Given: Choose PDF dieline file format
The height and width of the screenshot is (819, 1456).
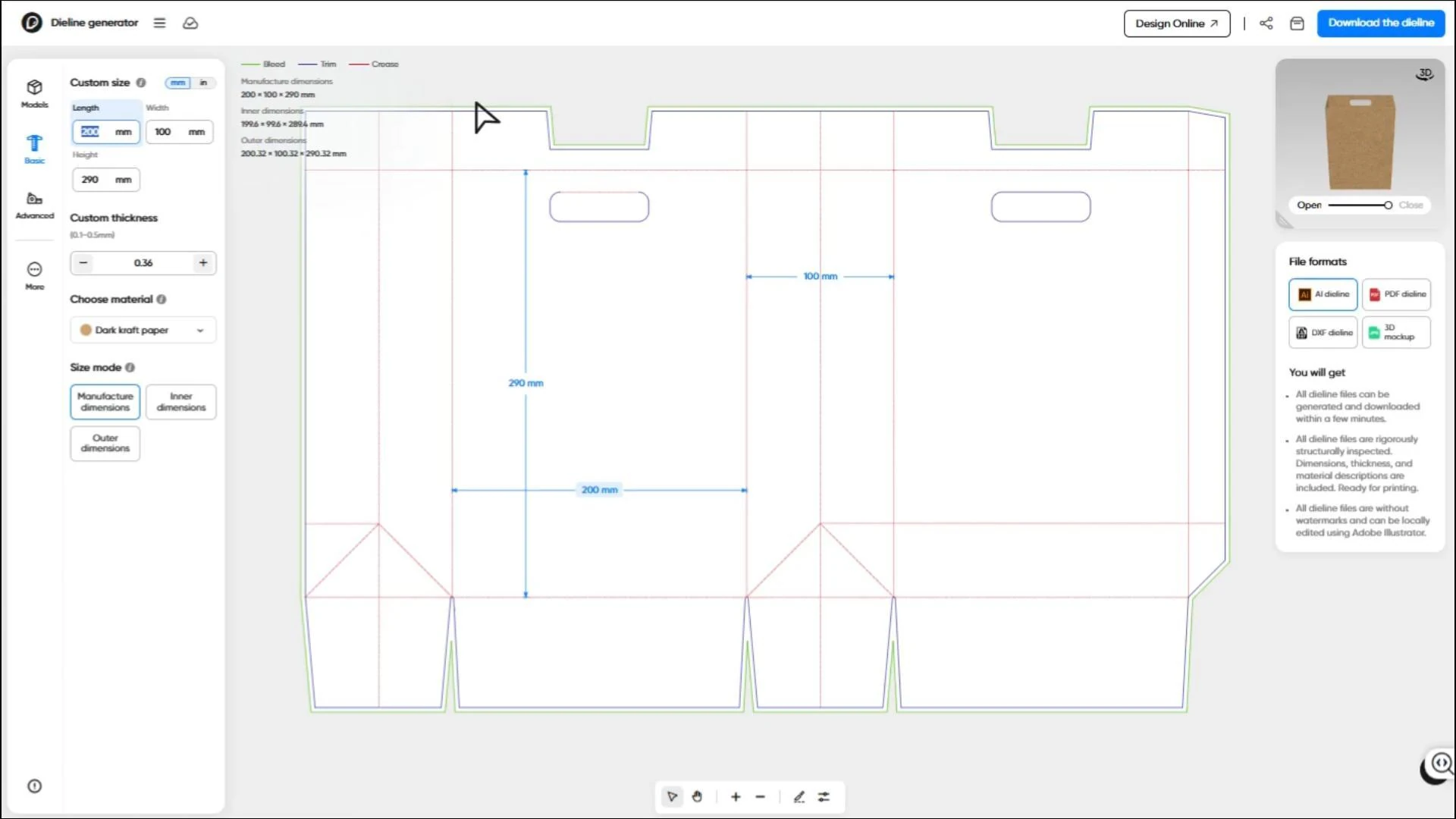Looking at the screenshot, I should (1396, 294).
